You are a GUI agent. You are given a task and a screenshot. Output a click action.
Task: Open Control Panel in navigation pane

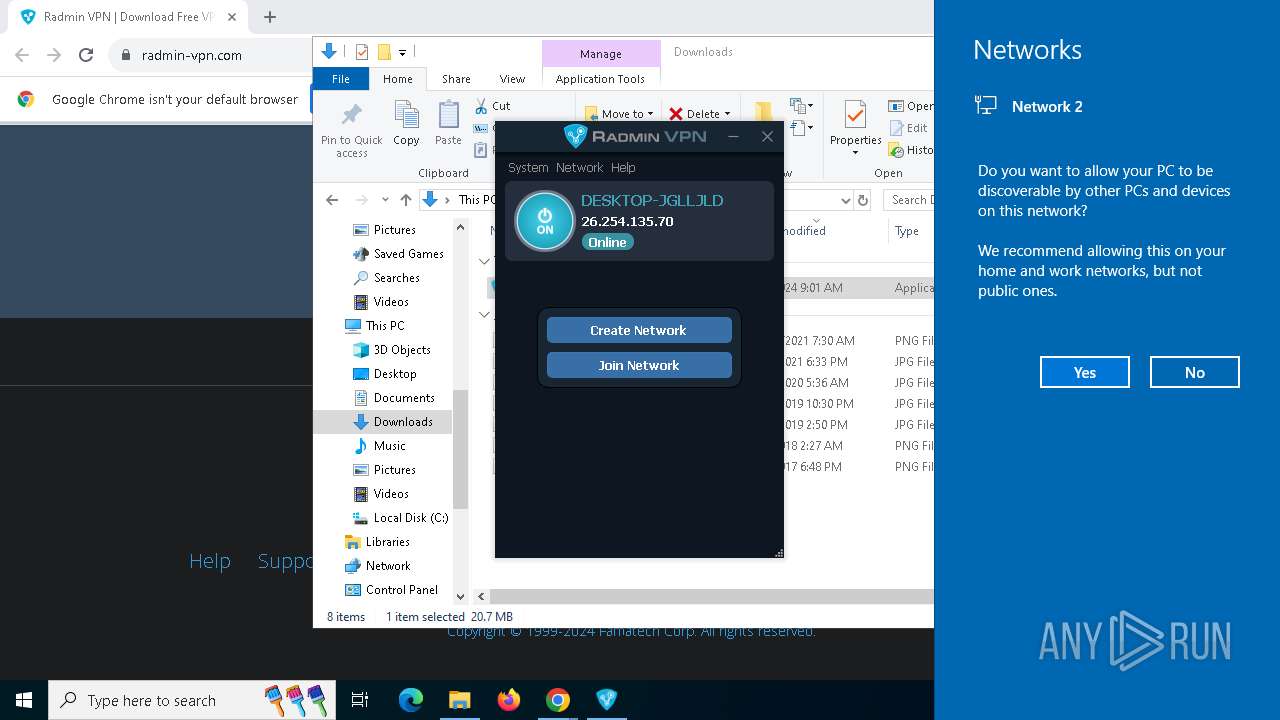coord(402,590)
